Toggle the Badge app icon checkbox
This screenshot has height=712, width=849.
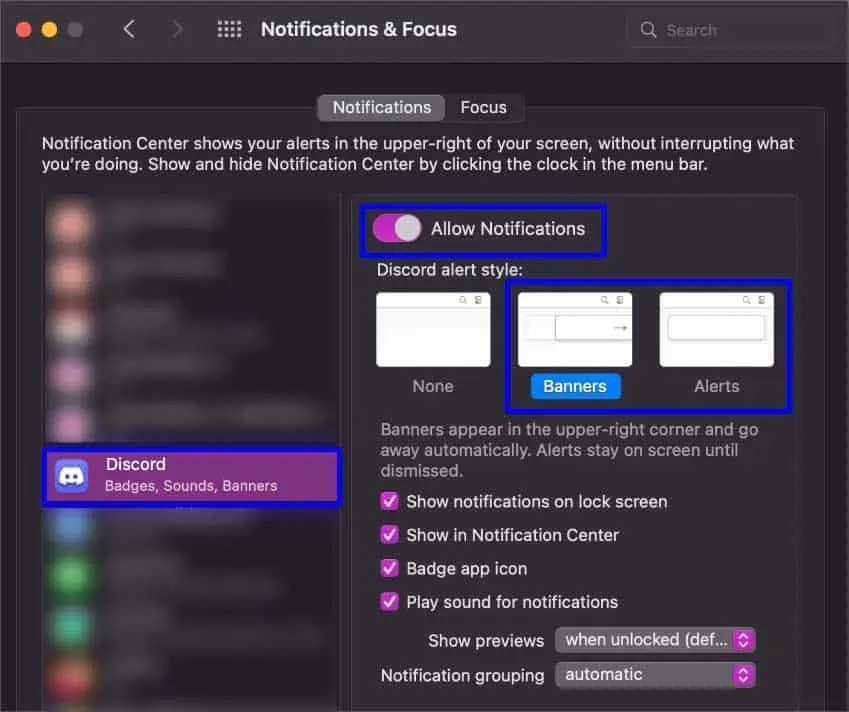point(389,568)
